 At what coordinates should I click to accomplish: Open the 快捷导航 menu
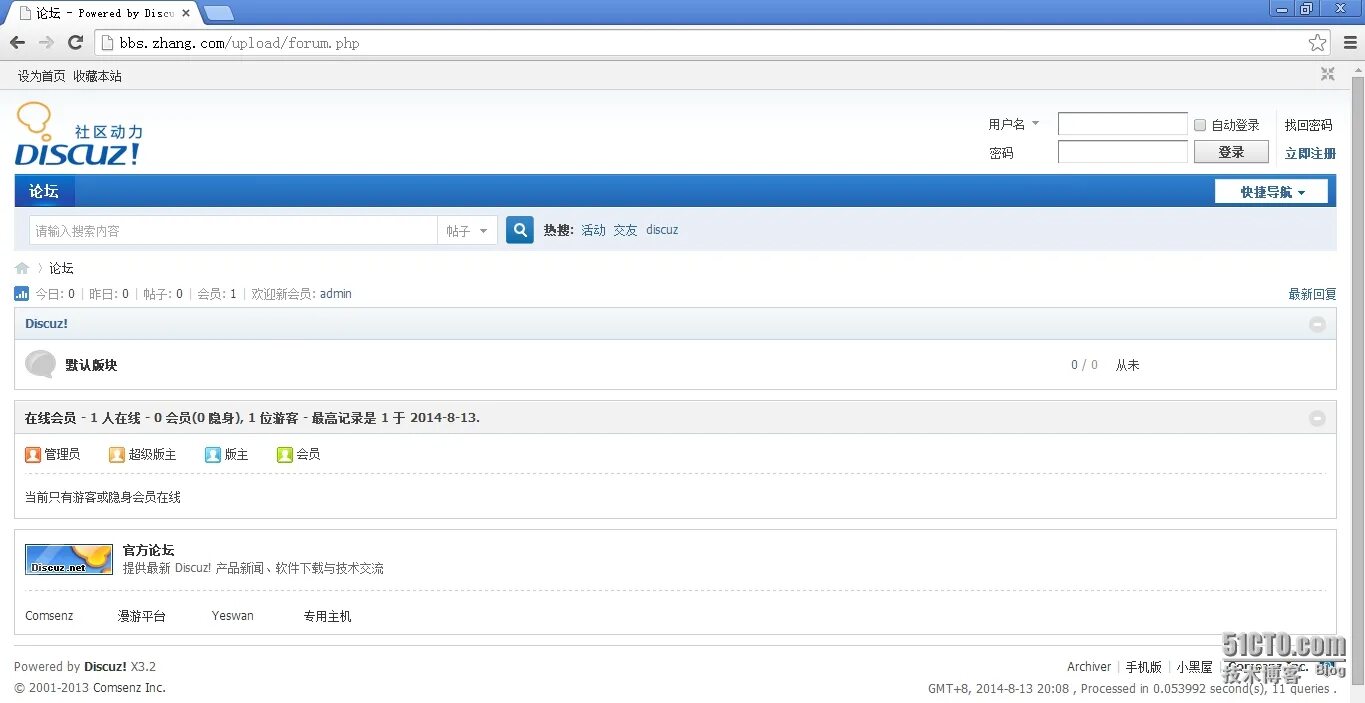click(x=1270, y=190)
